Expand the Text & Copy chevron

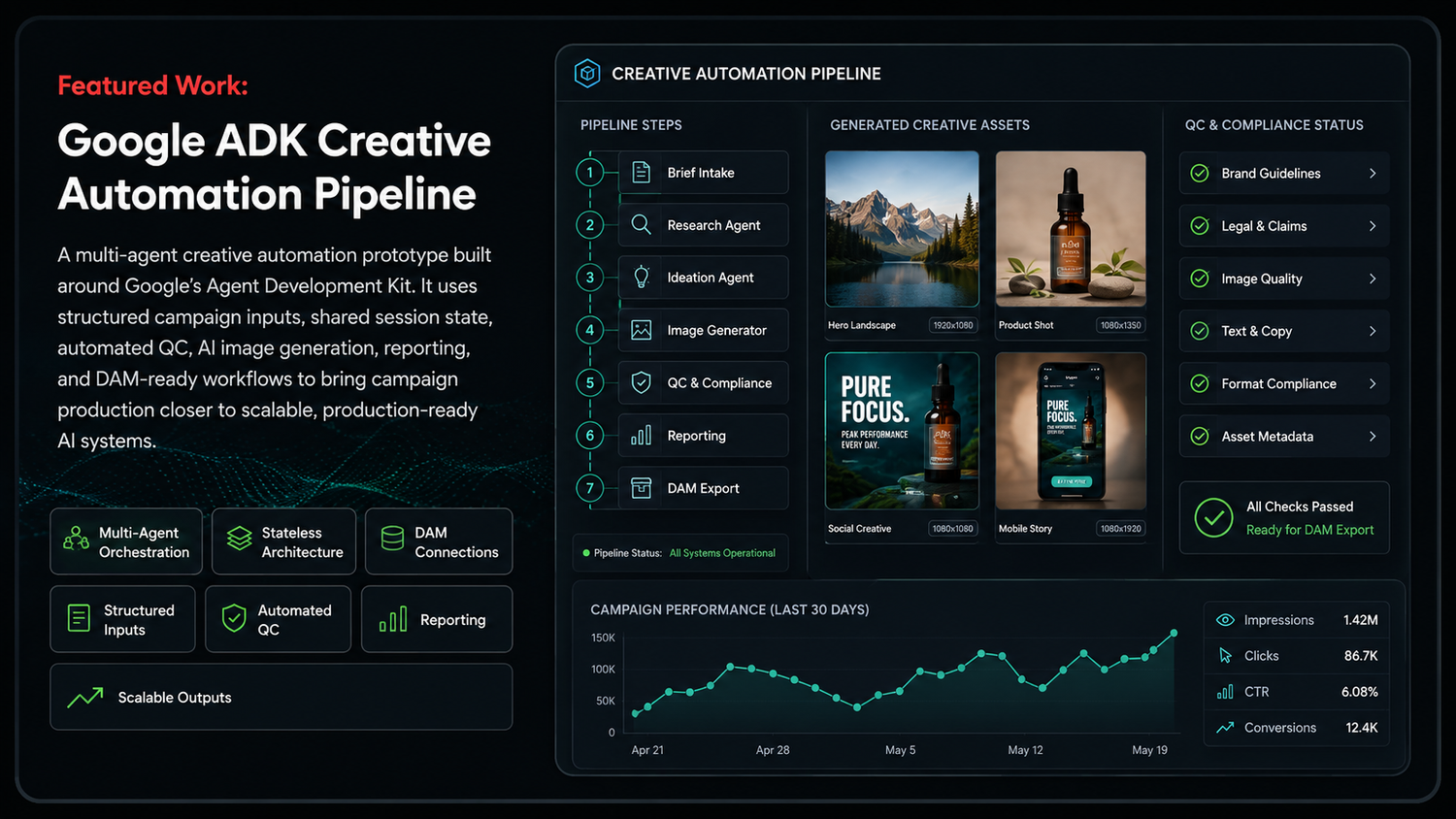(x=1373, y=331)
